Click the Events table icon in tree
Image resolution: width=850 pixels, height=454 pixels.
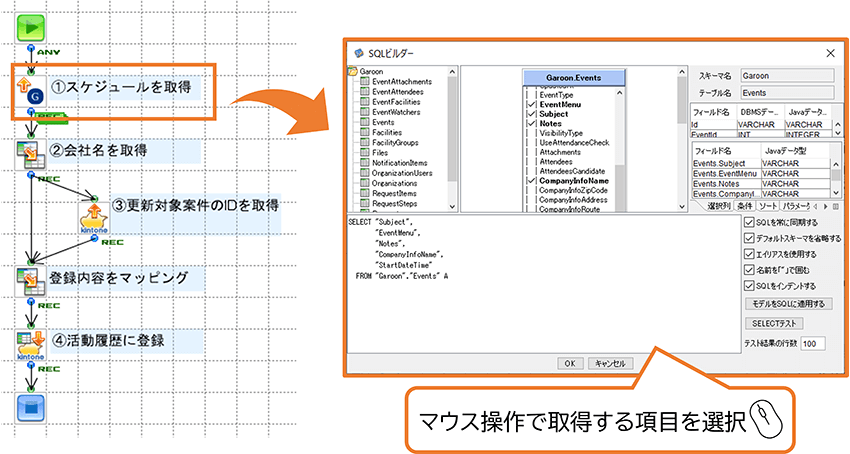pyautogui.click(x=365, y=122)
